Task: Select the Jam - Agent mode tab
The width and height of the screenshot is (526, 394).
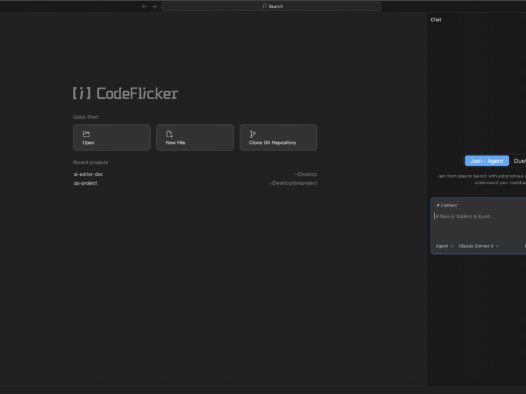Action: tap(487, 161)
